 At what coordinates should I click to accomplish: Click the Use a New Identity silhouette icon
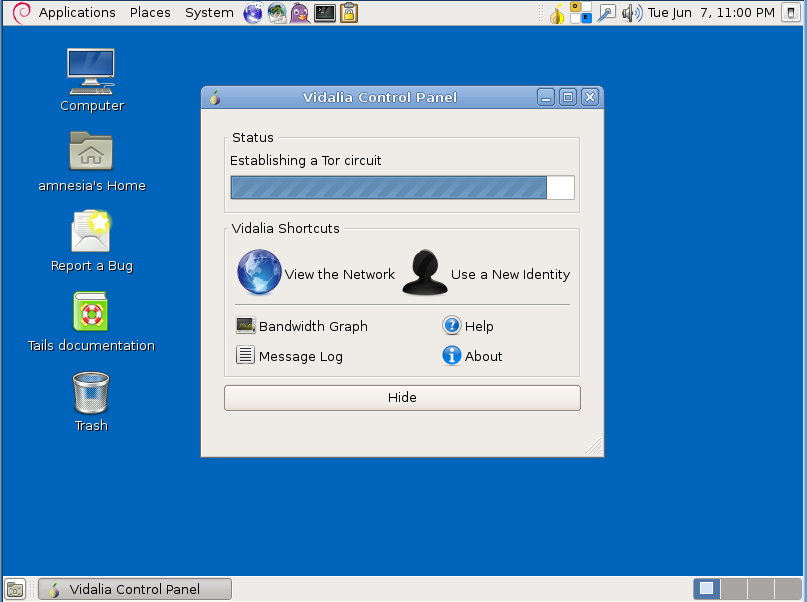click(x=425, y=272)
